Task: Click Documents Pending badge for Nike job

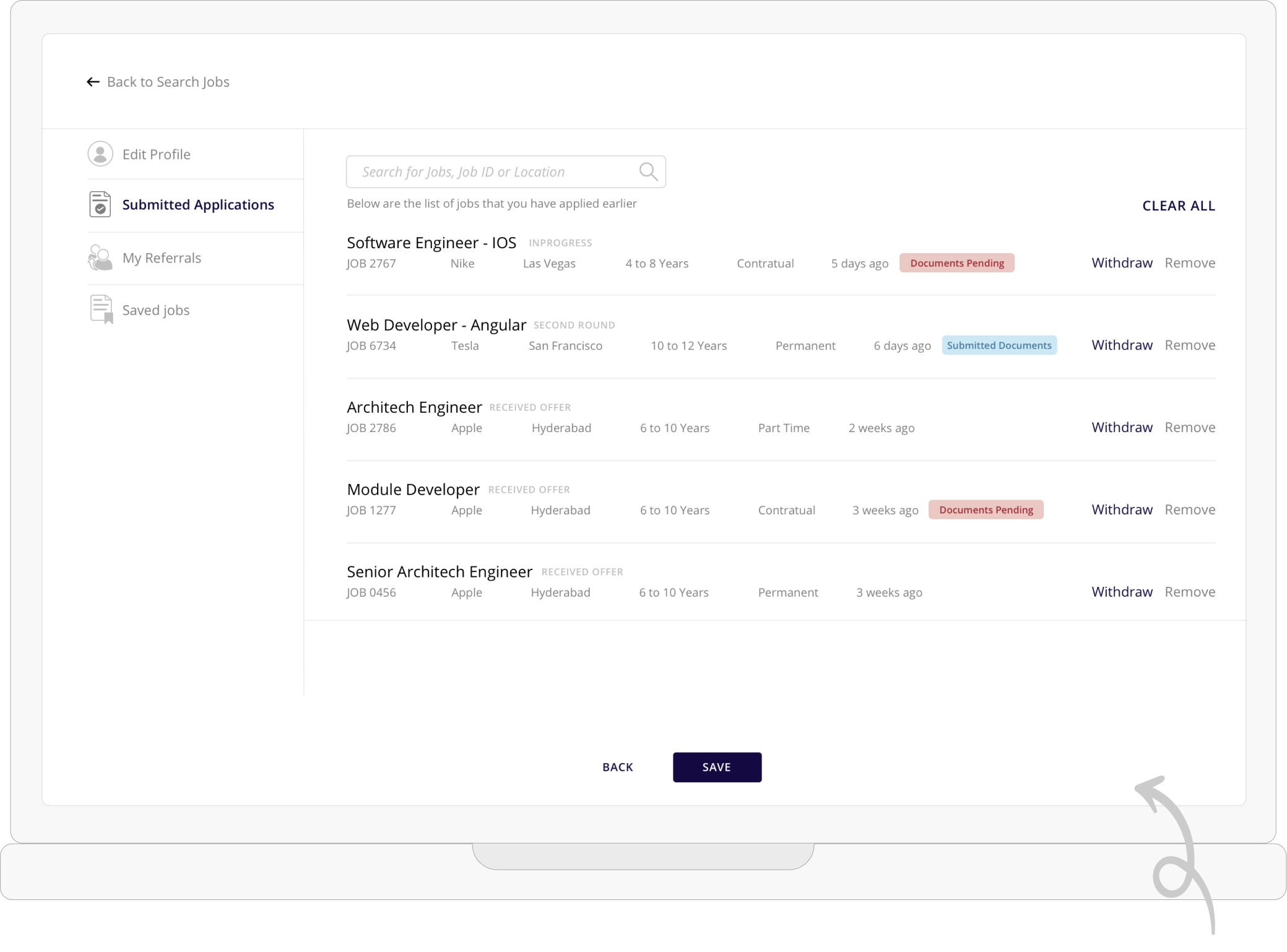Action: click(x=957, y=263)
